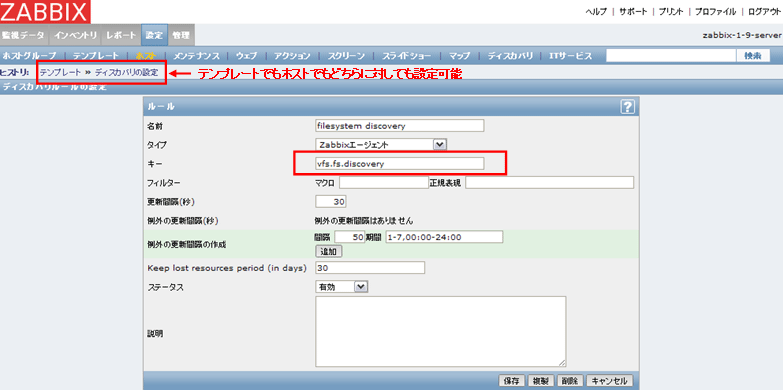Focus the 説明 text area
Screen dimensions: 783x390
pyautogui.click(x=440, y=331)
